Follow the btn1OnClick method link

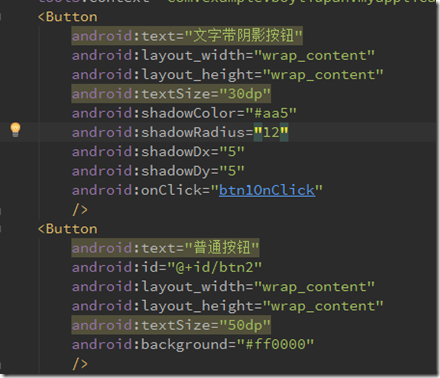point(267,190)
